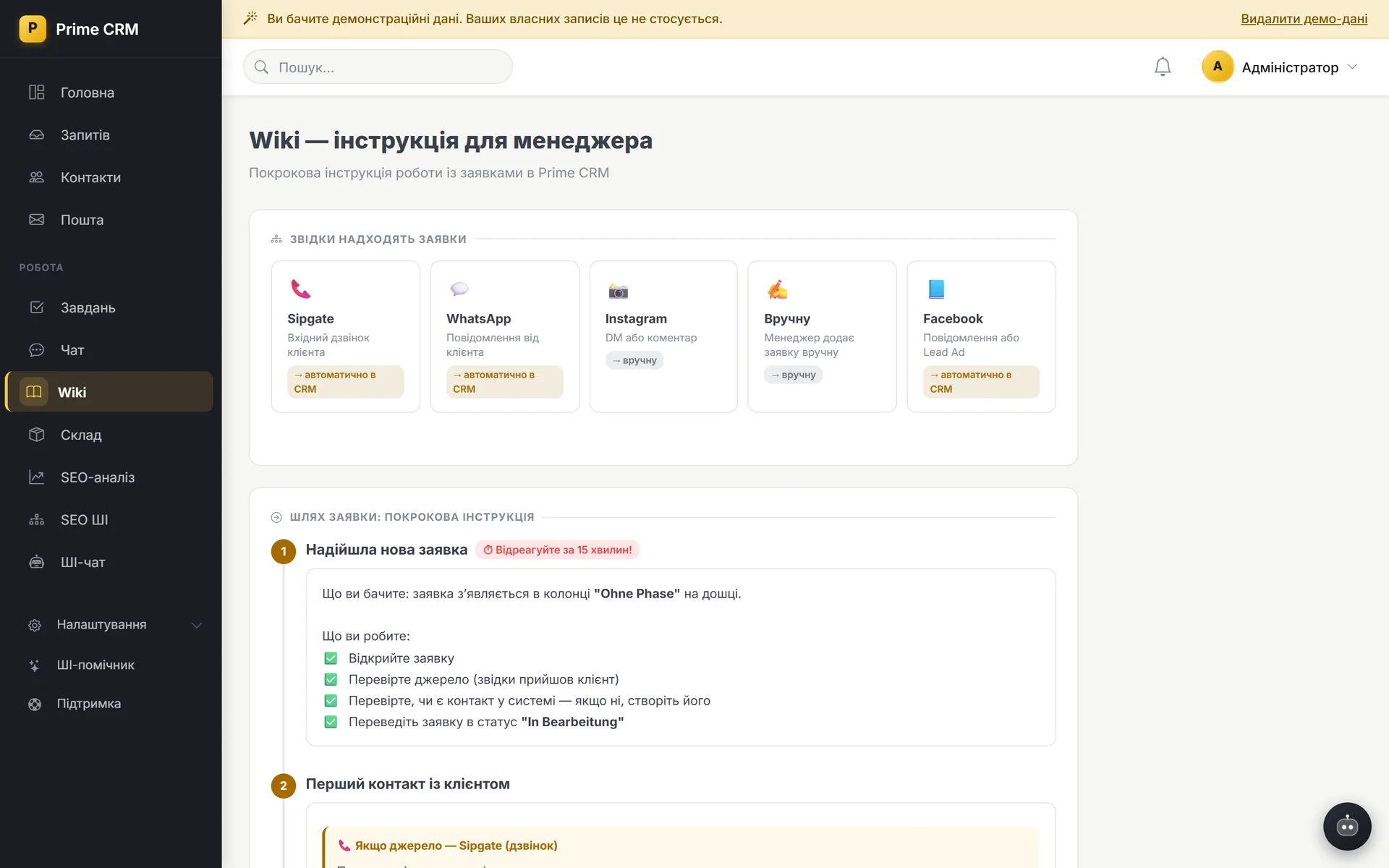Open the Головна dashboard icon
Screen dimensions: 1389x868
tap(36, 93)
